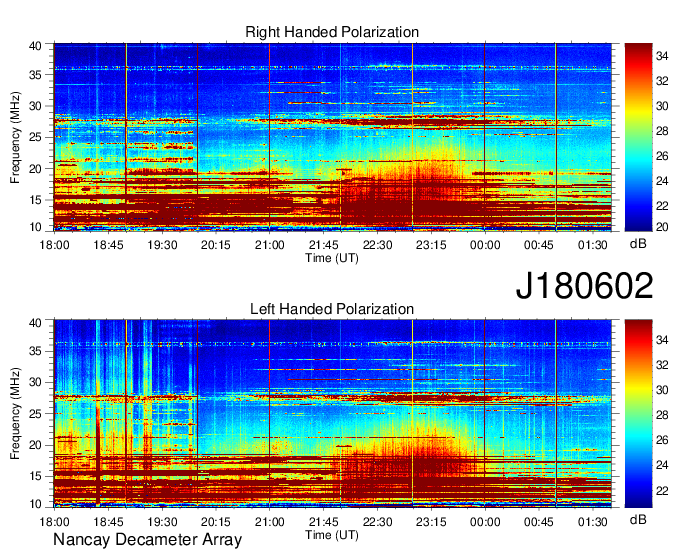The width and height of the screenshot is (680, 552).
Task: Click 19:30 time tick on Right Handed plot
Action: click(162, 245)
